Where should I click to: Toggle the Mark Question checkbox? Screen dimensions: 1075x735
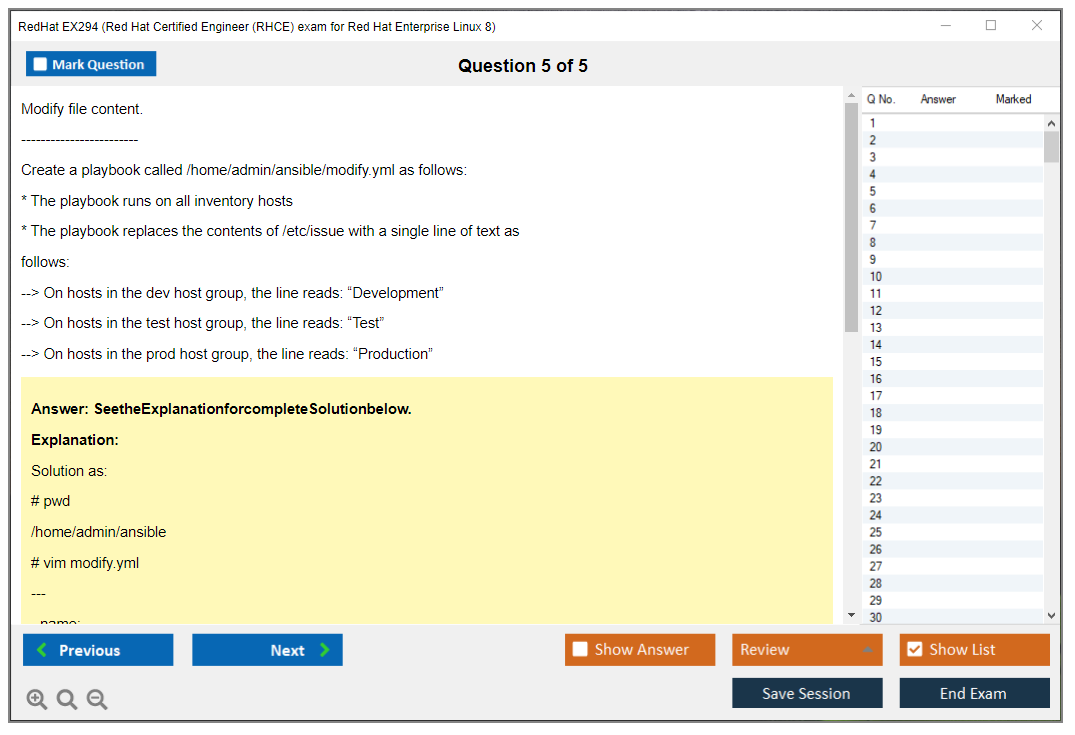41,64
